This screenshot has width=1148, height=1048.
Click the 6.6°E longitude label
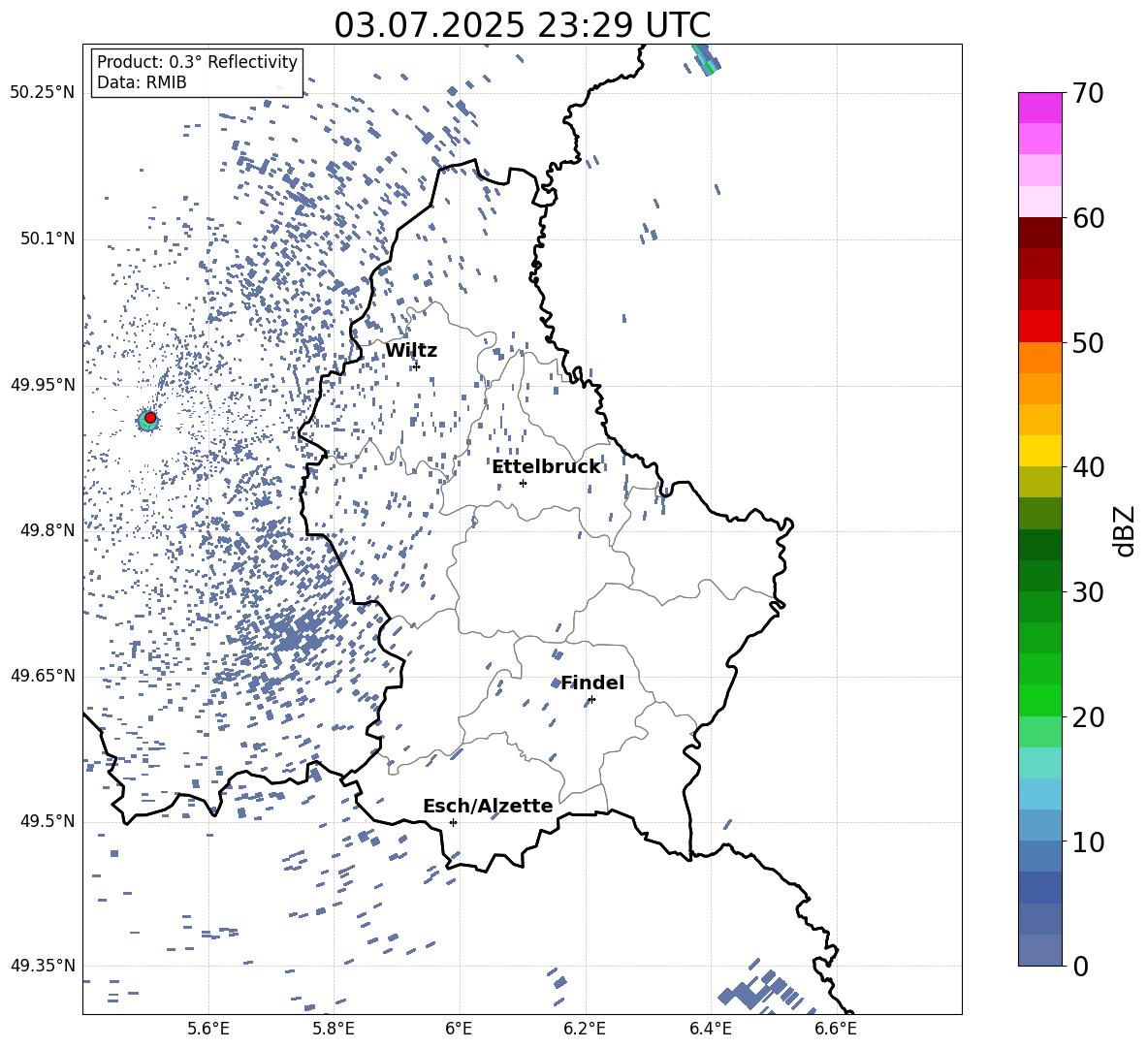[x=836, y=1029]
